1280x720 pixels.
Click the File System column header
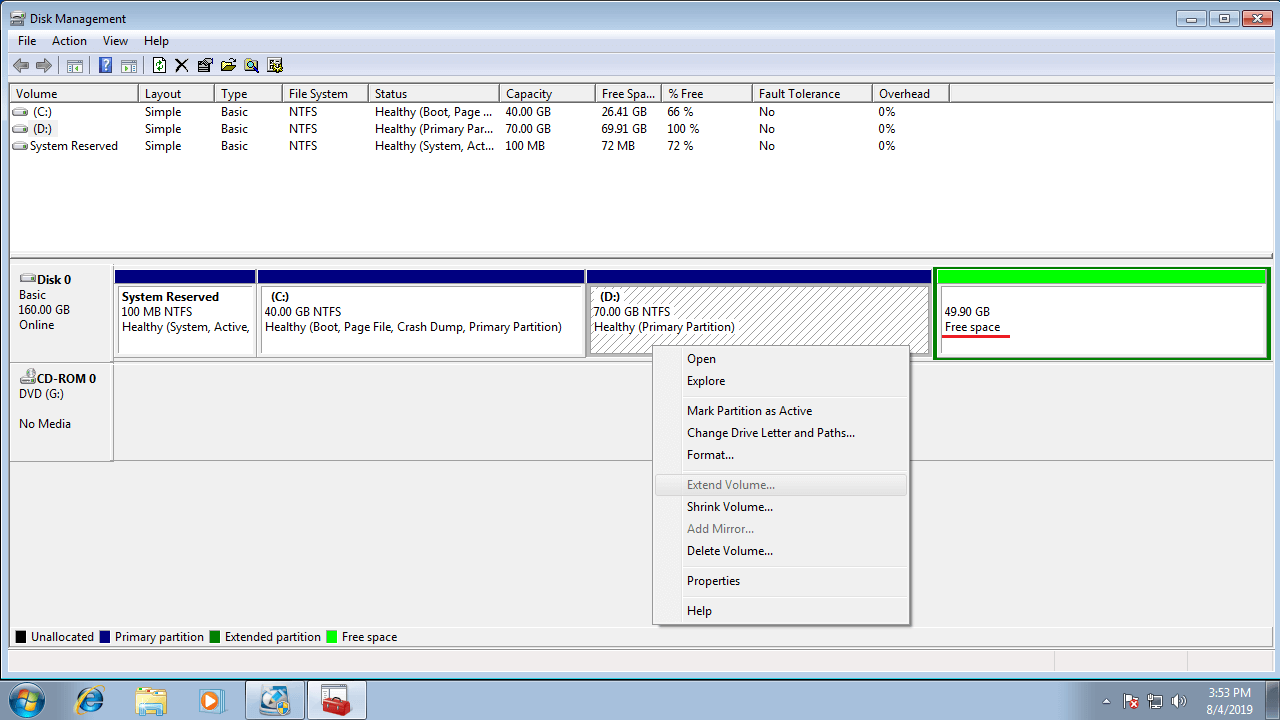(x=318, y=94)
